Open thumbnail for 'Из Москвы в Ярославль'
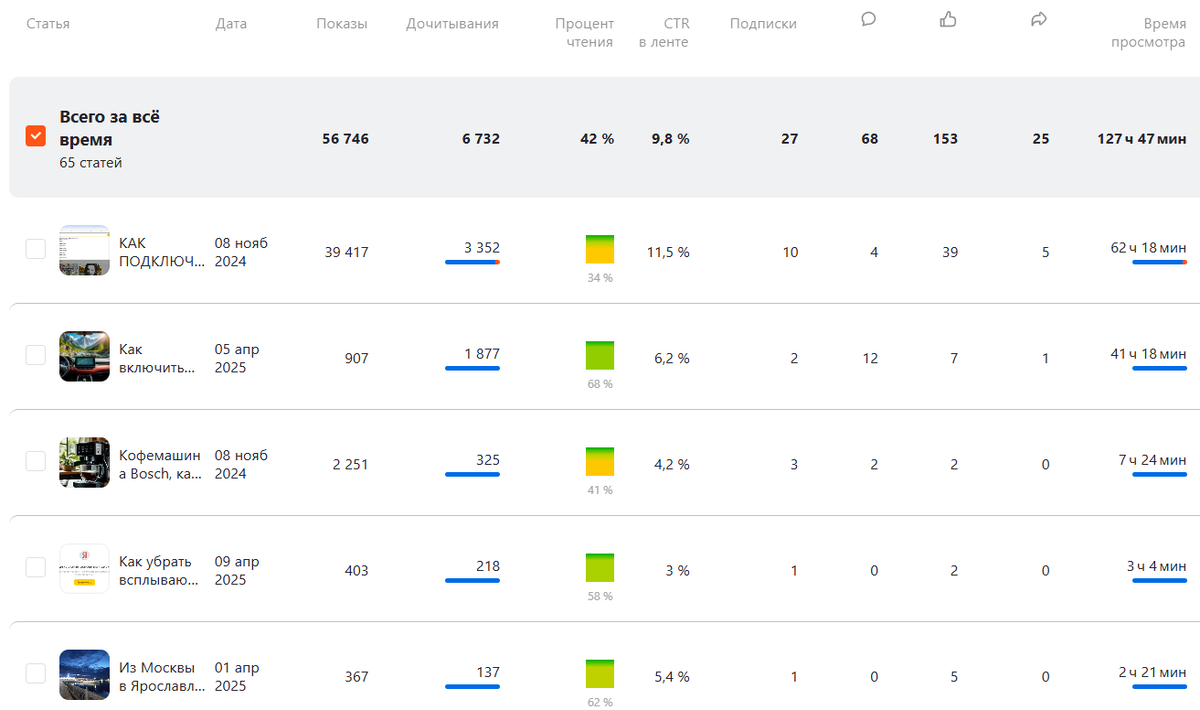This screenshot has height=710, width=1200. coord(84,674)
